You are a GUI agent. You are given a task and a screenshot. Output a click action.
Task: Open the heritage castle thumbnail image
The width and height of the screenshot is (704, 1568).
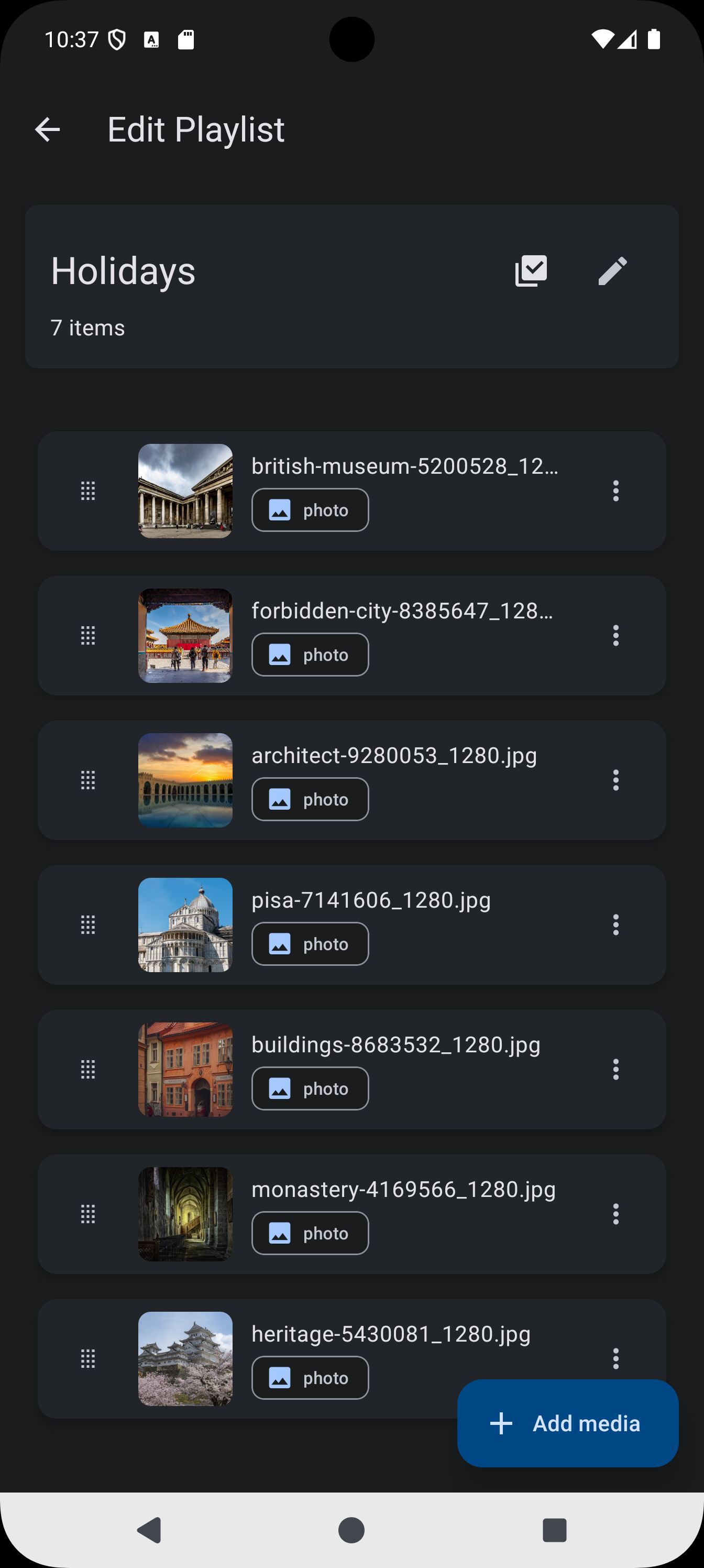[185, 1358]
